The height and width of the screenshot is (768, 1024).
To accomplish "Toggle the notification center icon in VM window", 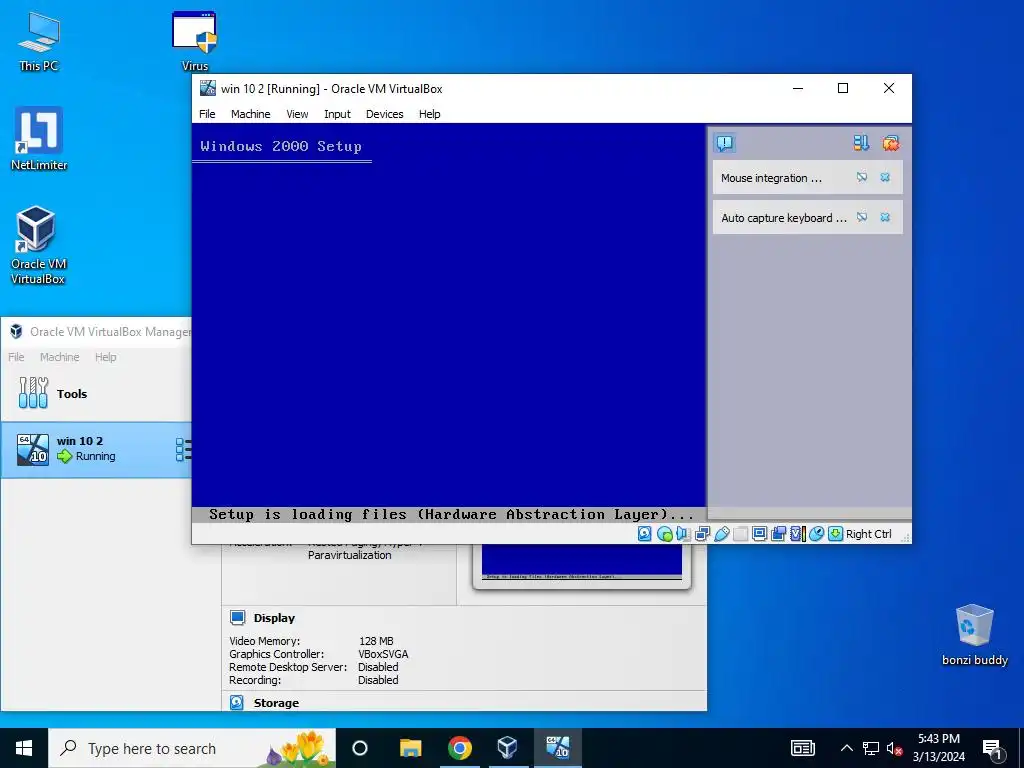I will click(725, 143).
